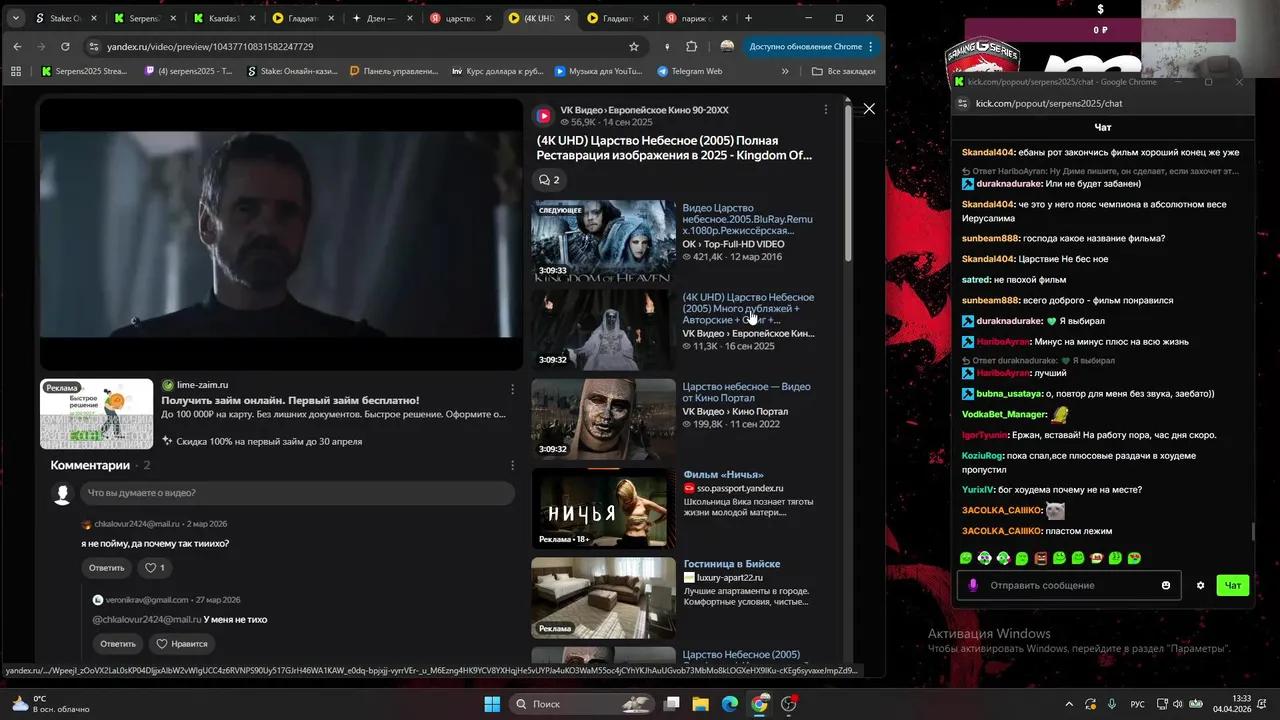The image size is (1280, 720).
Task: Open Все закладки folder
Action: [843, 71]
